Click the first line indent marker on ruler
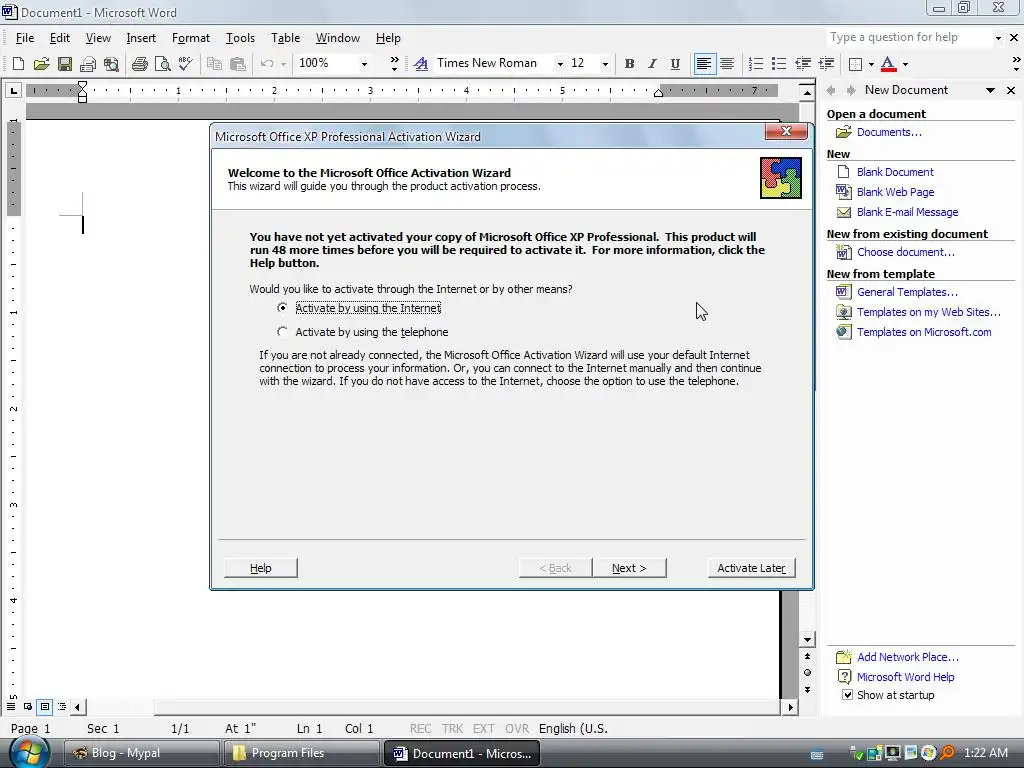Viewport: 1024px width, 768px height. (82, 86)
